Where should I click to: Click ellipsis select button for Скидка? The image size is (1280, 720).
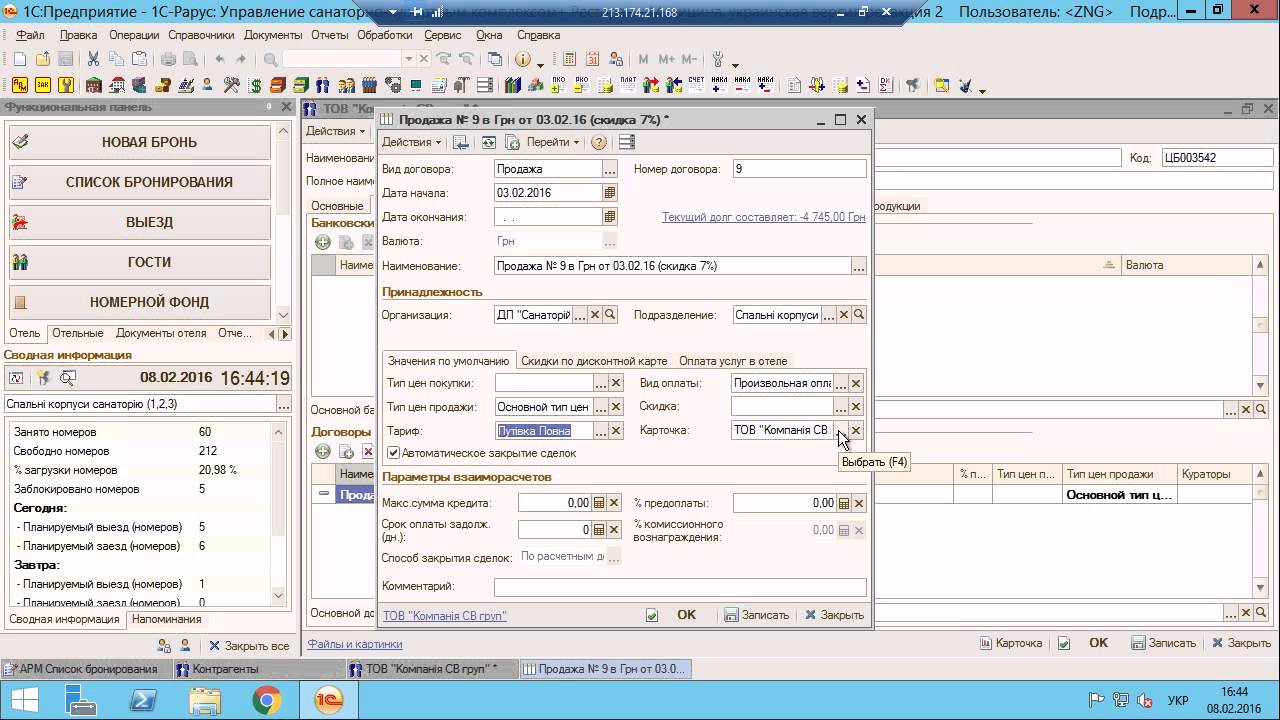point(841,407)
